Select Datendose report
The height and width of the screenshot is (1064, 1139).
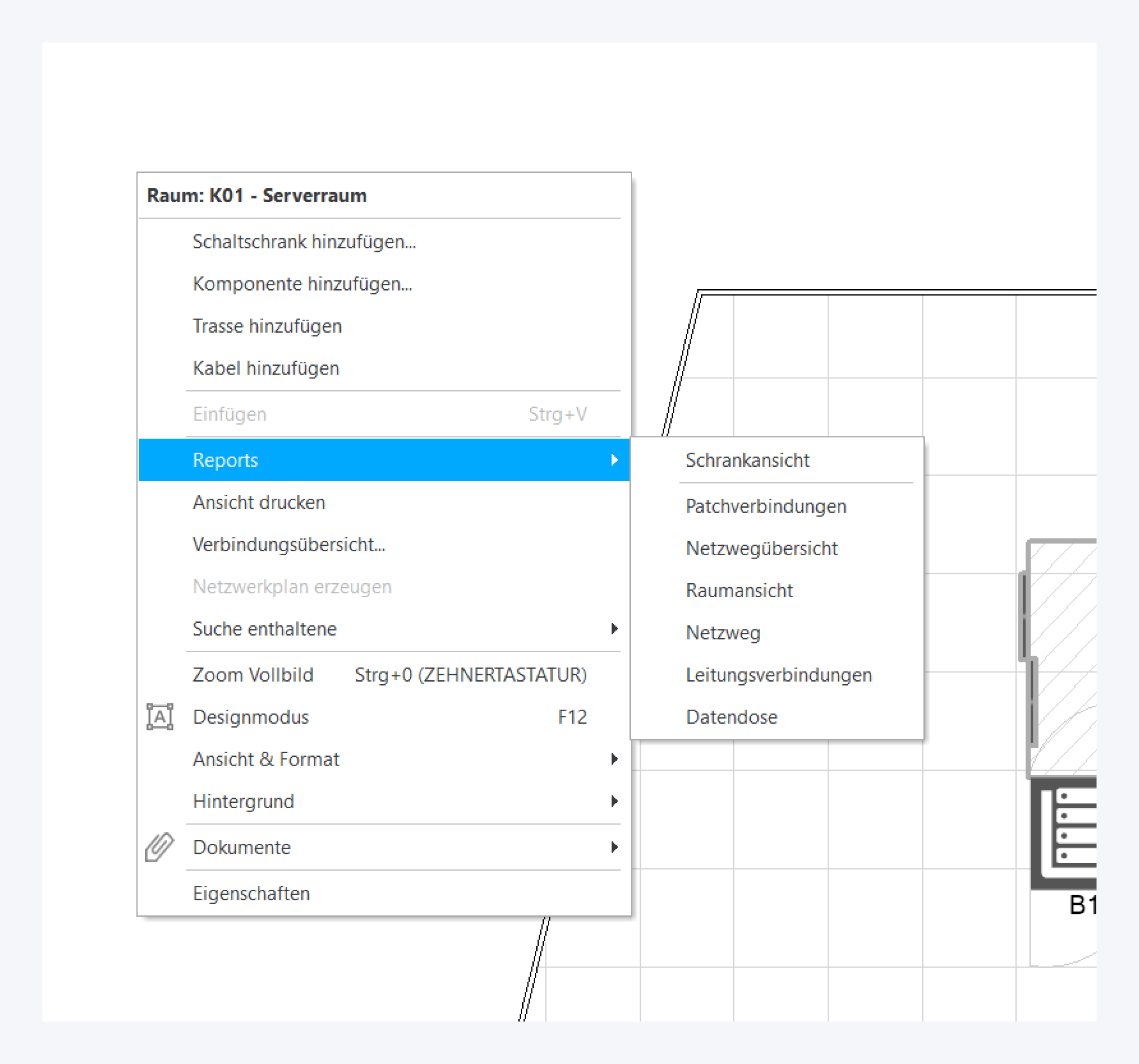[x=732, y=717]
